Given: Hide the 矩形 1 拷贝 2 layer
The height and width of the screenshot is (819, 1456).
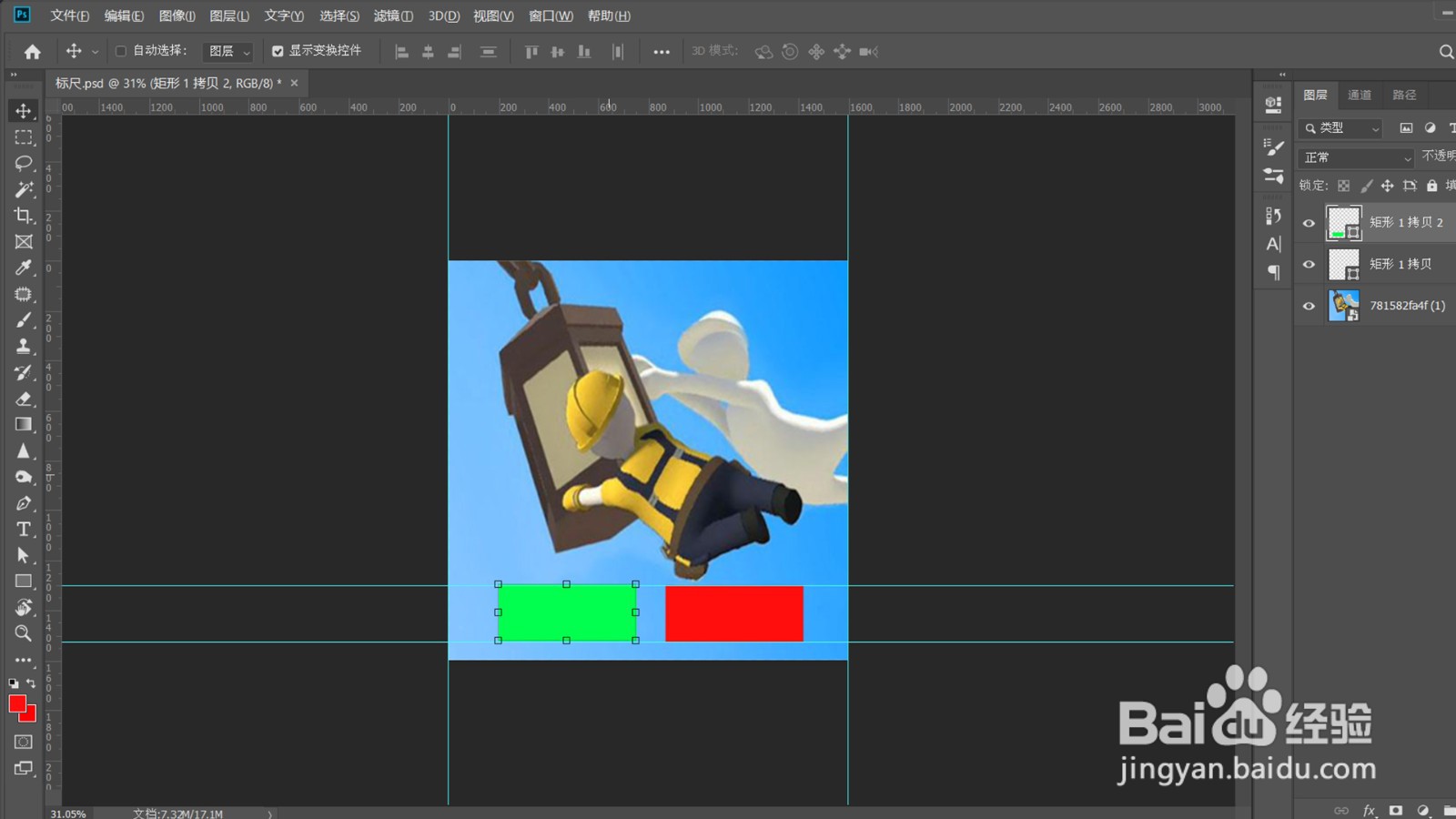Looking at the screenshot, I should point(1309,223).
